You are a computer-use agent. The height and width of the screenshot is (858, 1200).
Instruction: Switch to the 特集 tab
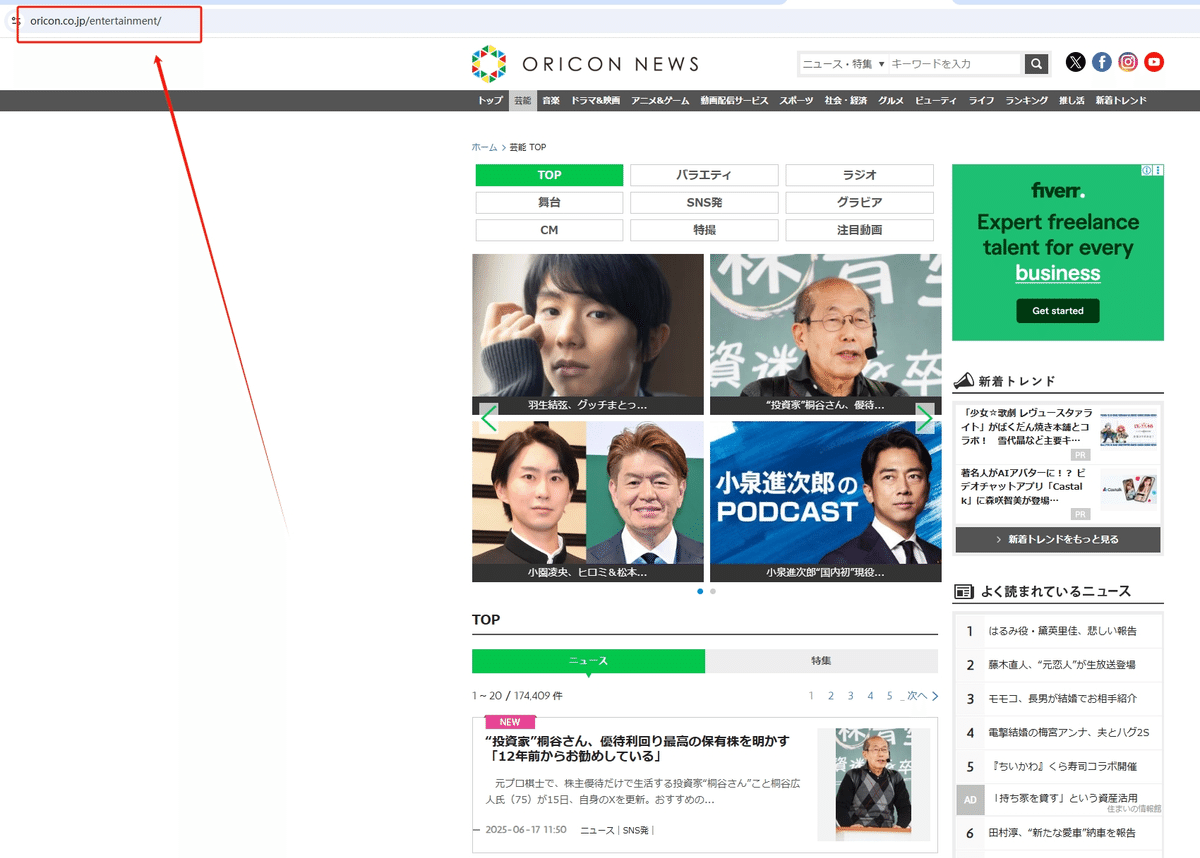coord(821,661)
